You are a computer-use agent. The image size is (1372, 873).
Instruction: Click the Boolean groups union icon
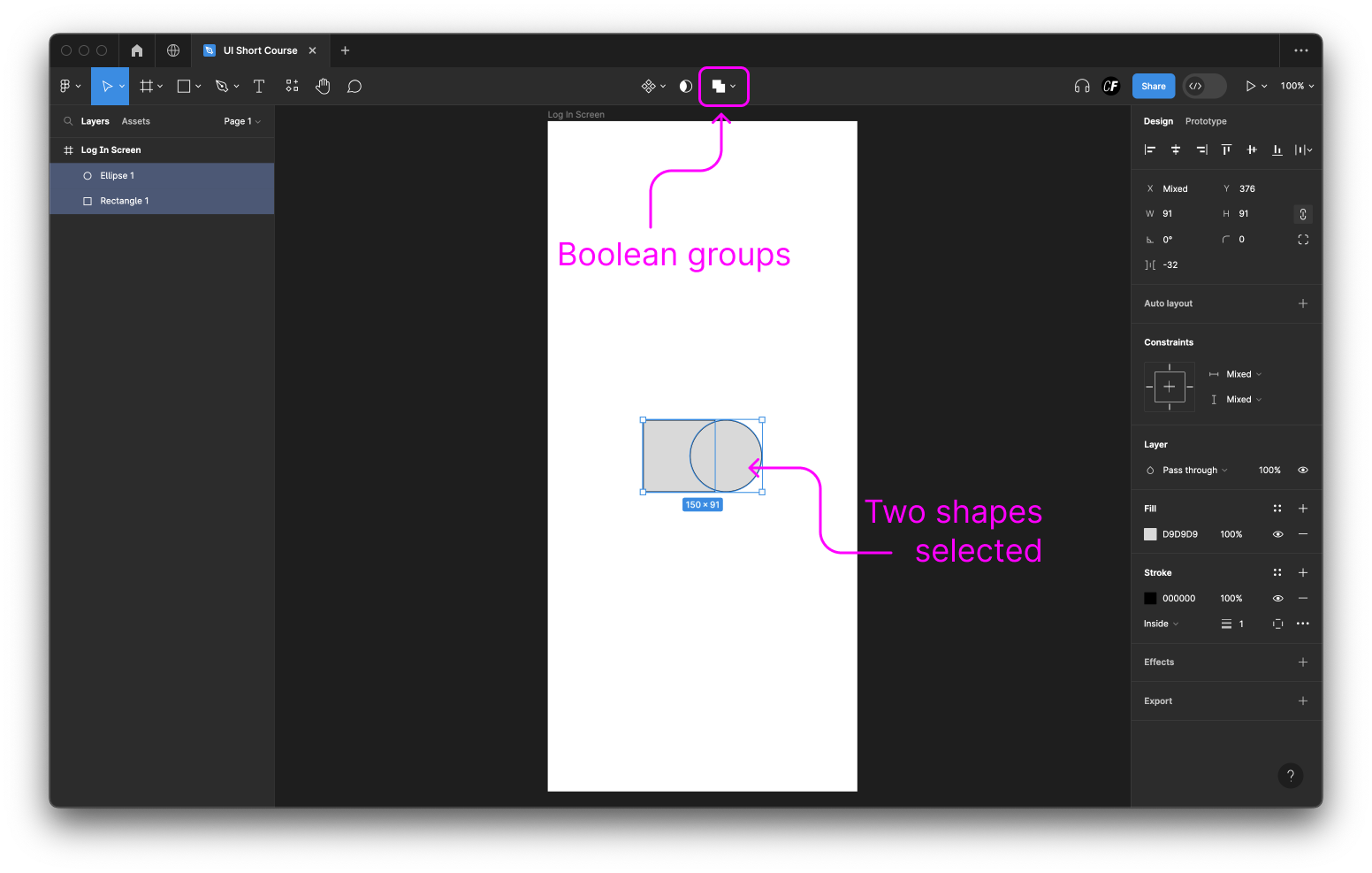pos(719,86)
